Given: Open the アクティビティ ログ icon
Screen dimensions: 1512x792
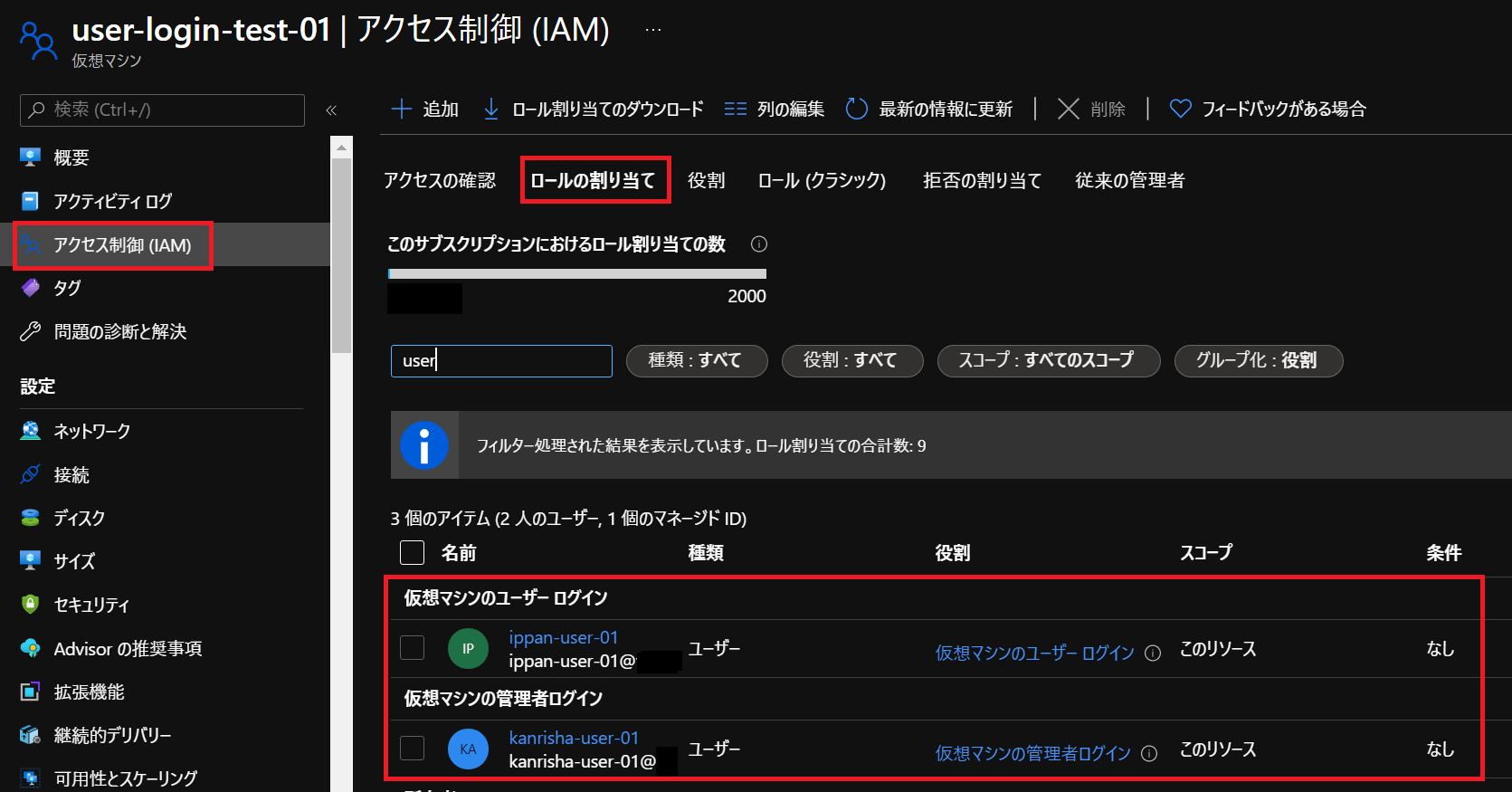Looking at the screenshot, I should (30, 201).
